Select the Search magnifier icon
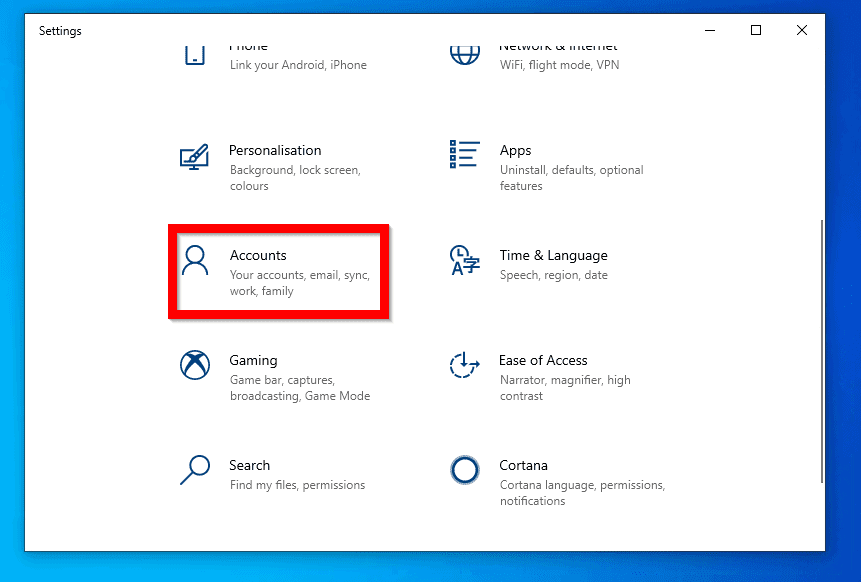This screenshot has width=861, height=582. click(x=194, y=470)
